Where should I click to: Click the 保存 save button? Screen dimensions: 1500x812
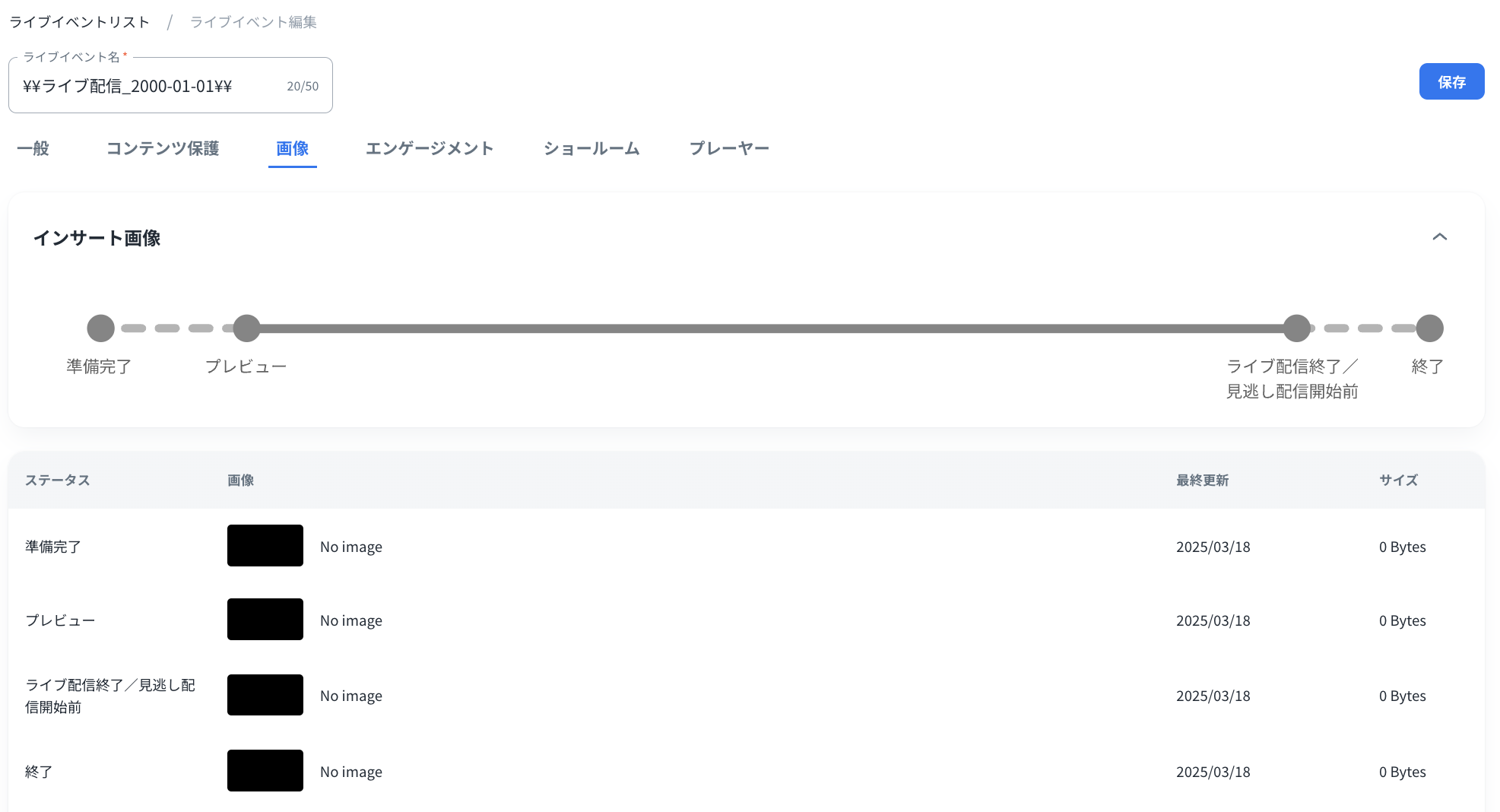pos(1451,81)
